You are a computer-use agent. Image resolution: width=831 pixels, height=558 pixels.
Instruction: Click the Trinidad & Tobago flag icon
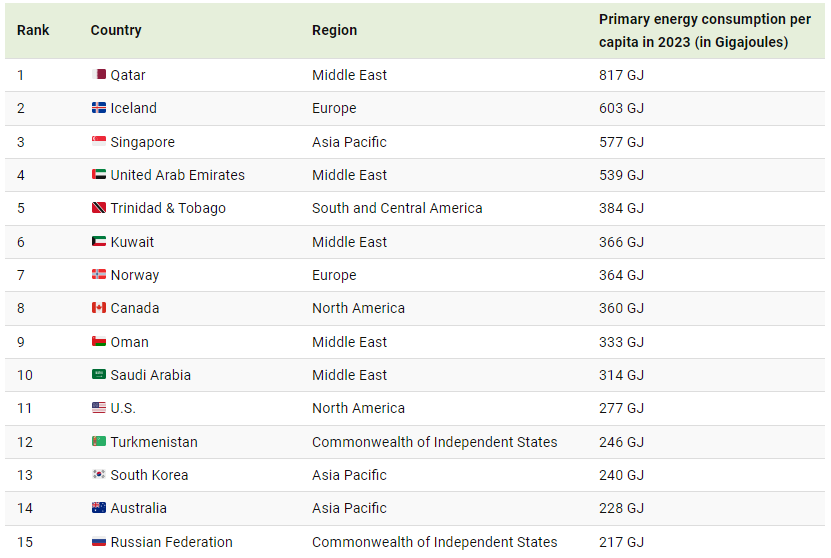pyautogui.click(x=99, y=208)
